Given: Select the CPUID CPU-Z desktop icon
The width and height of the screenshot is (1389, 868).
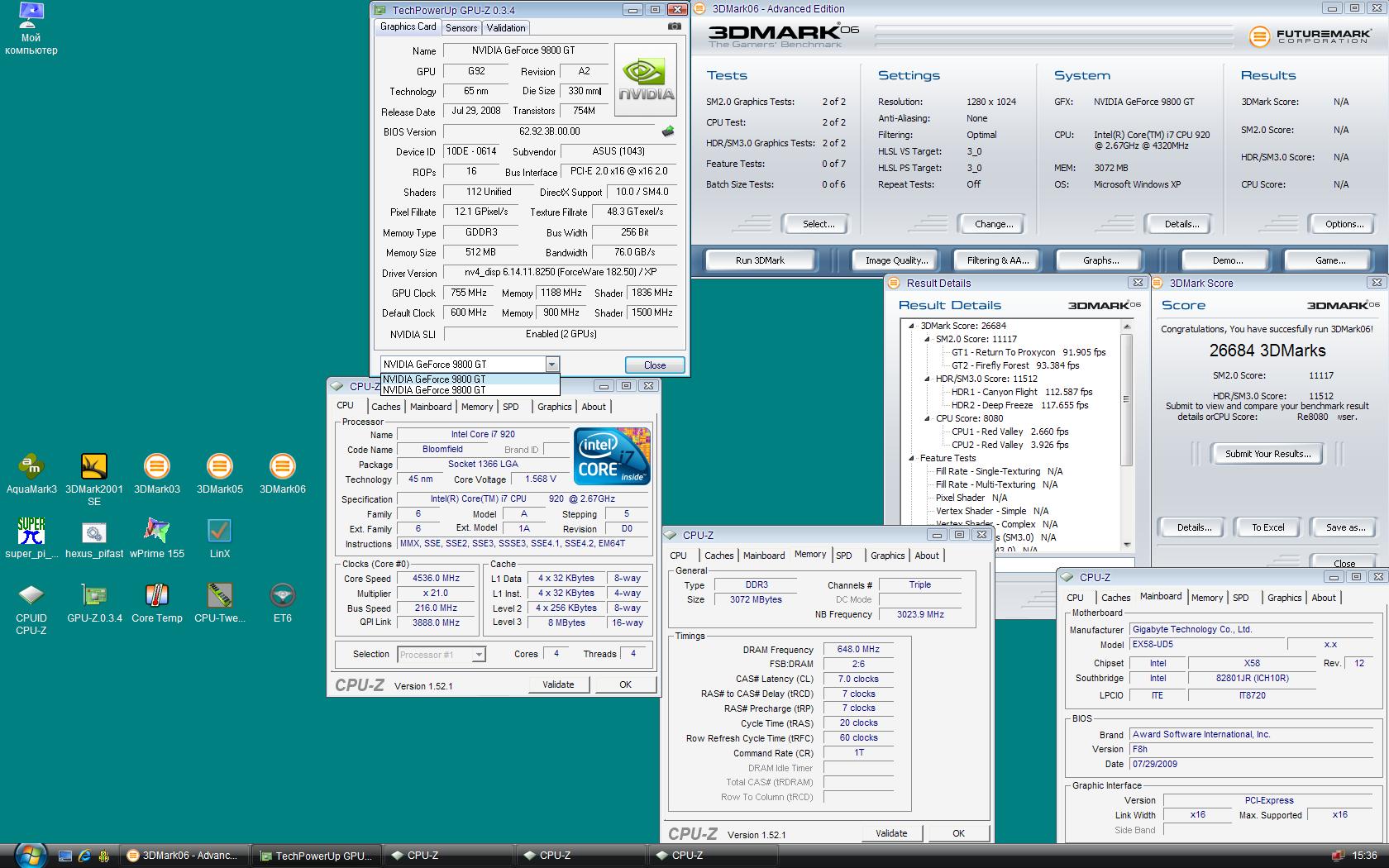Looking at the screenshot, I should click(x=31, y=609).
